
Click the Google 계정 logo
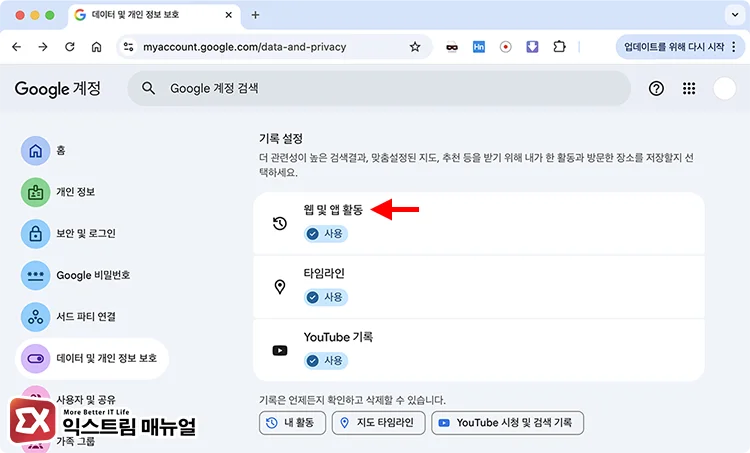(x=58, y=88)
